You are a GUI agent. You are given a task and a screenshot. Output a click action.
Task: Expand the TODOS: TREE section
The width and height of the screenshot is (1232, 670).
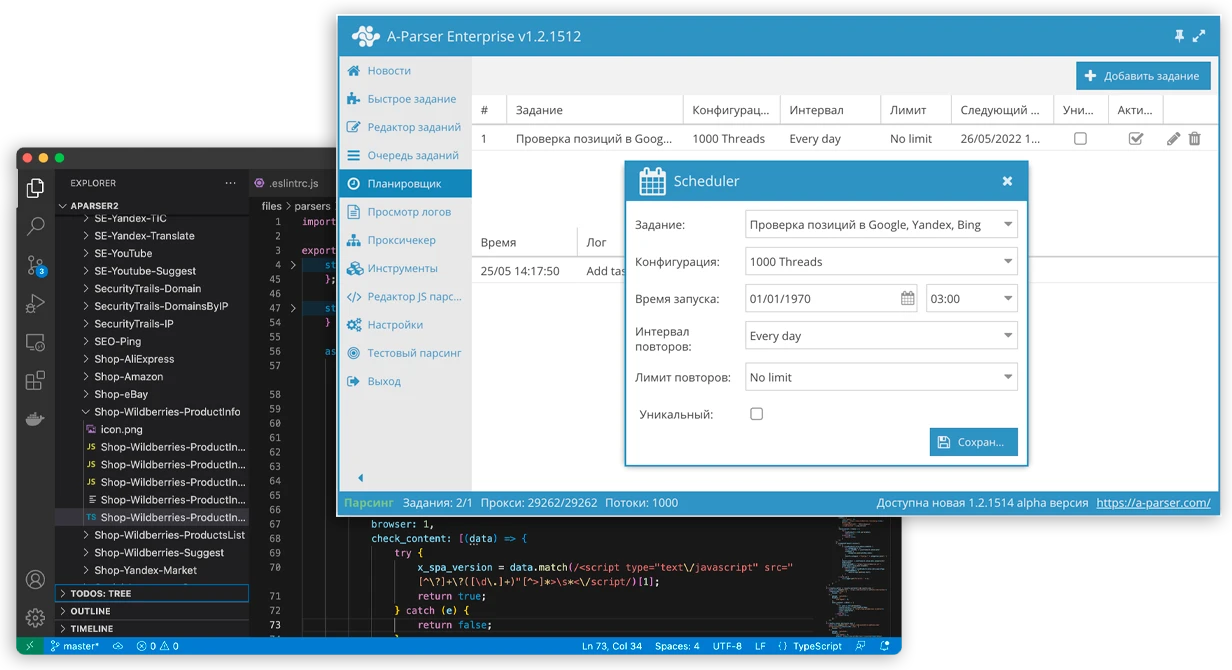point(152,593)
